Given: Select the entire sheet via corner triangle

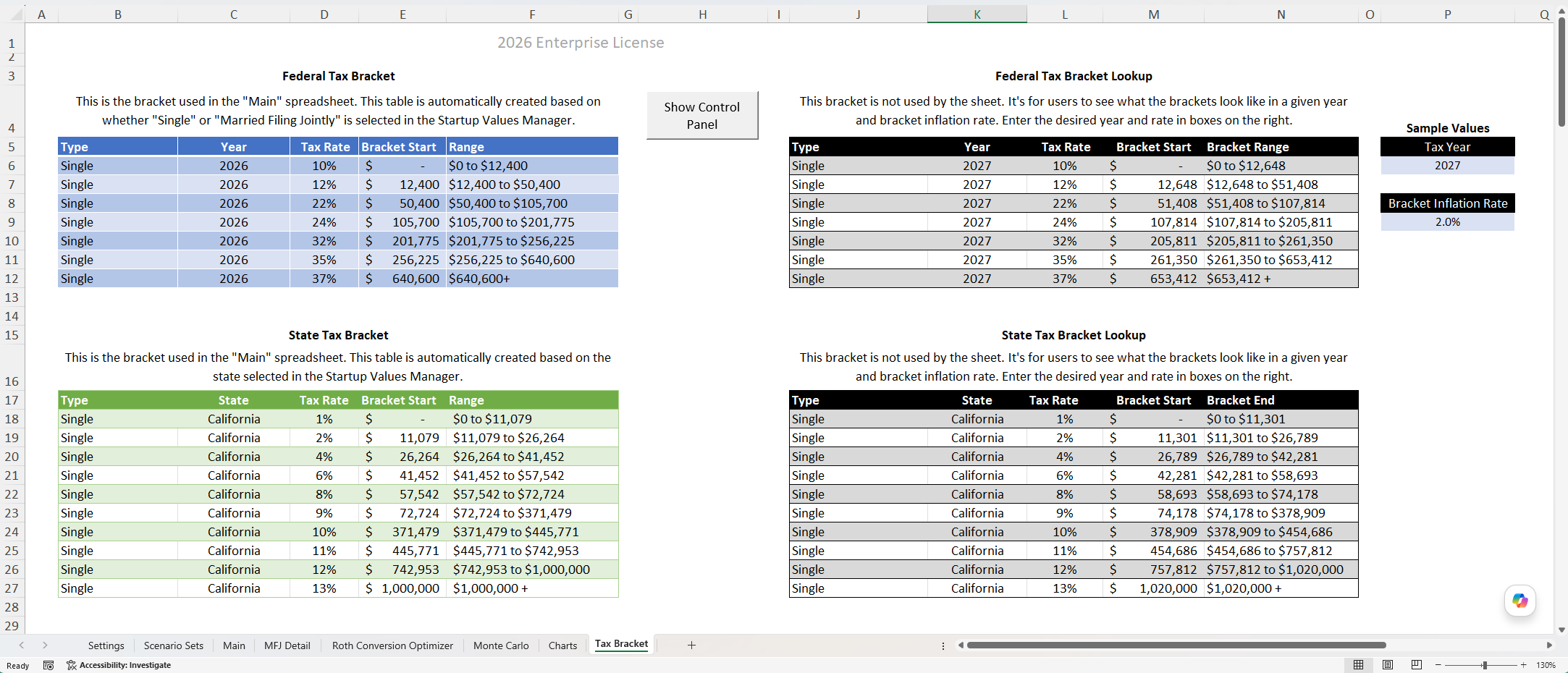Looking at the screenshot, I should click(16, 14).
